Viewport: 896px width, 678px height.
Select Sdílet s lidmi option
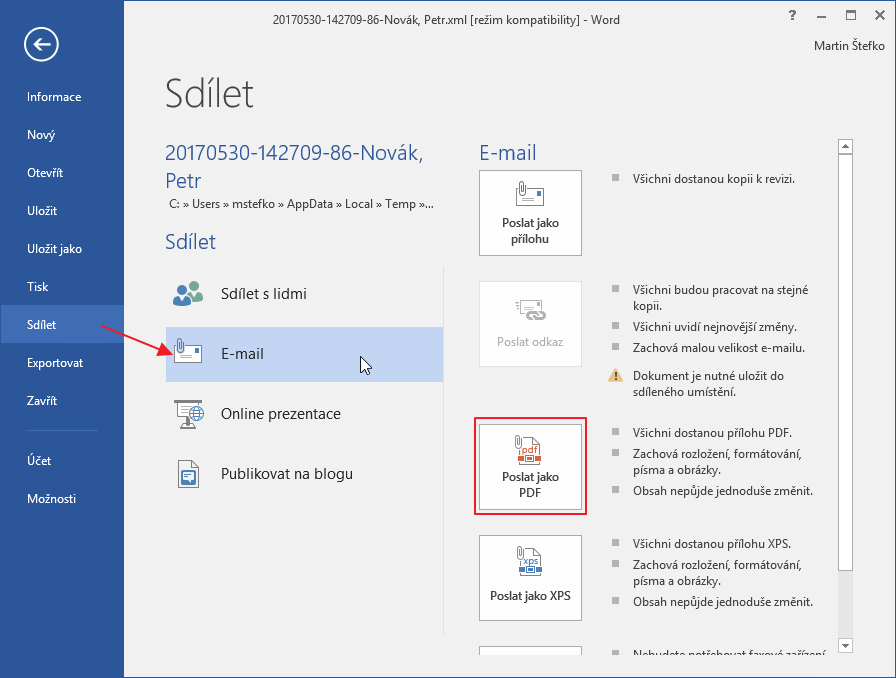(x=304, y=294)
